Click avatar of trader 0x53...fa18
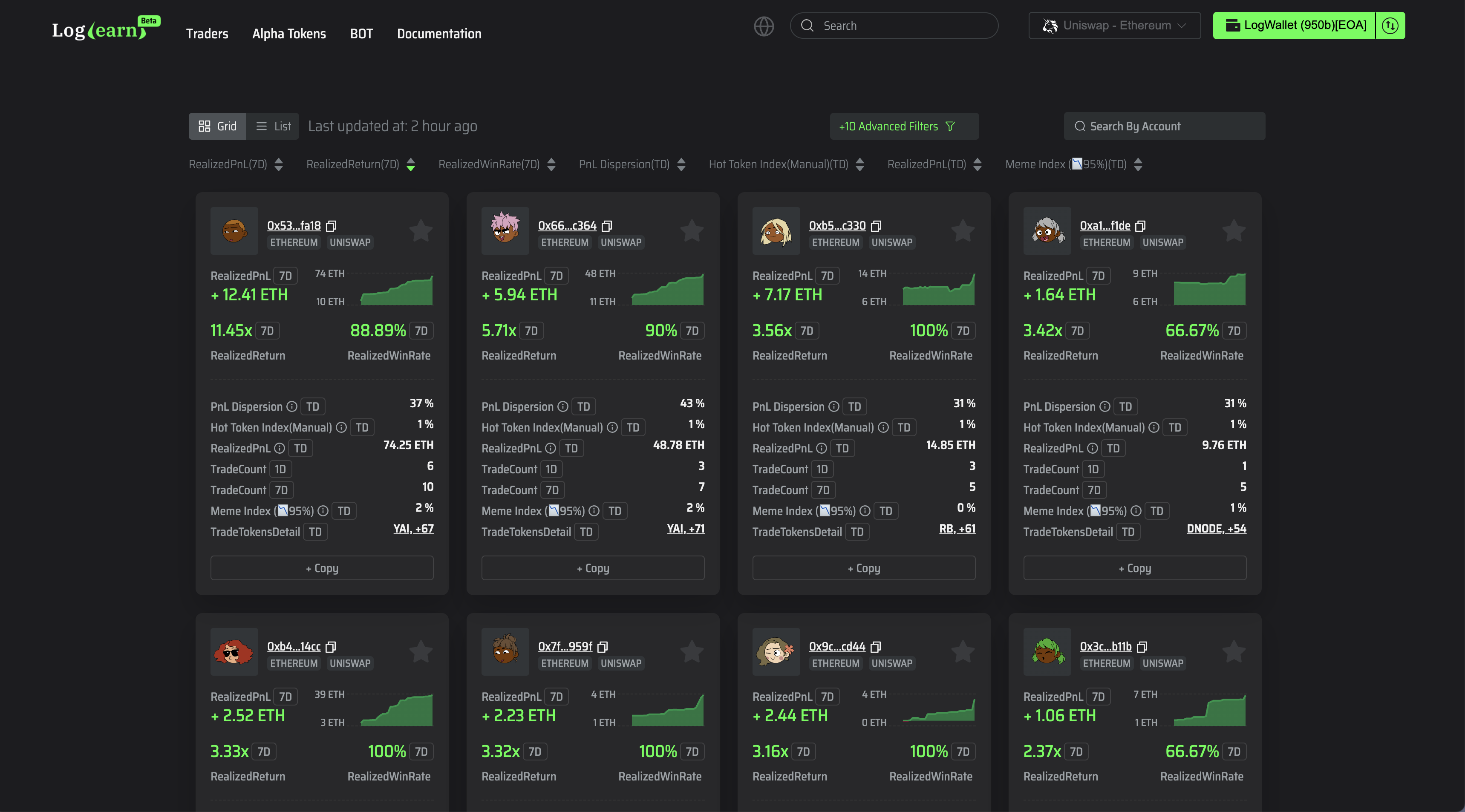This screenshot has width=1465, height=812. 234,231
